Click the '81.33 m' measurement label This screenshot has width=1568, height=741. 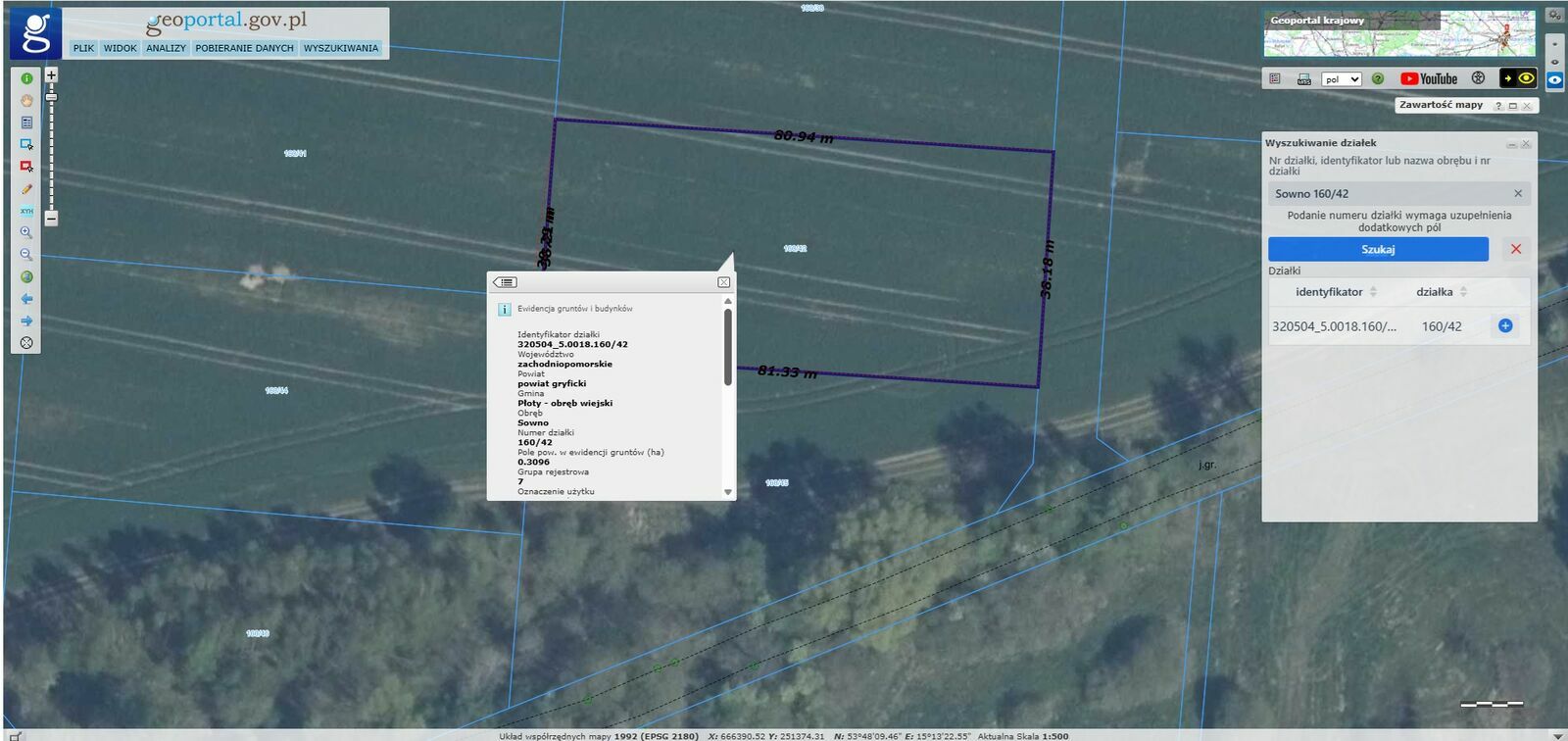(787, 372)
